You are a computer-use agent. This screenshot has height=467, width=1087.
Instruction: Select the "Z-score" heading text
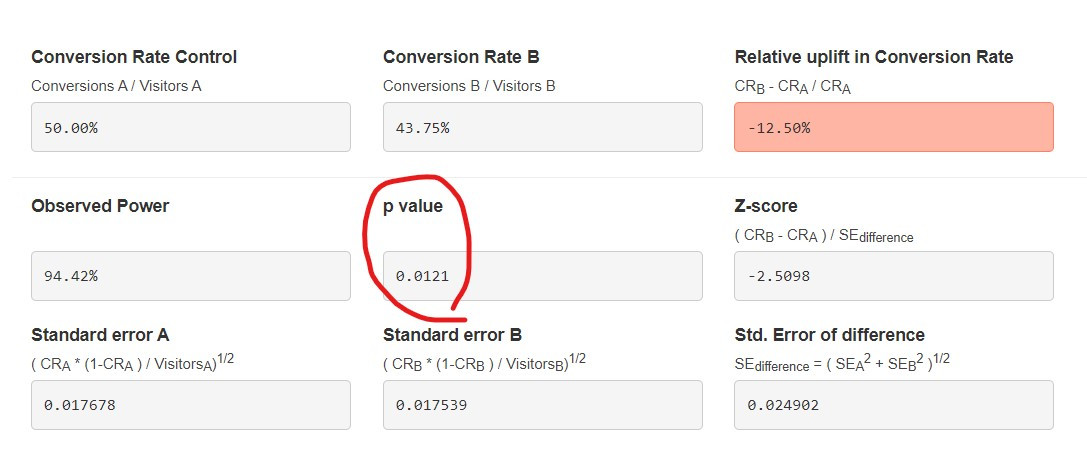pos(766,206)
